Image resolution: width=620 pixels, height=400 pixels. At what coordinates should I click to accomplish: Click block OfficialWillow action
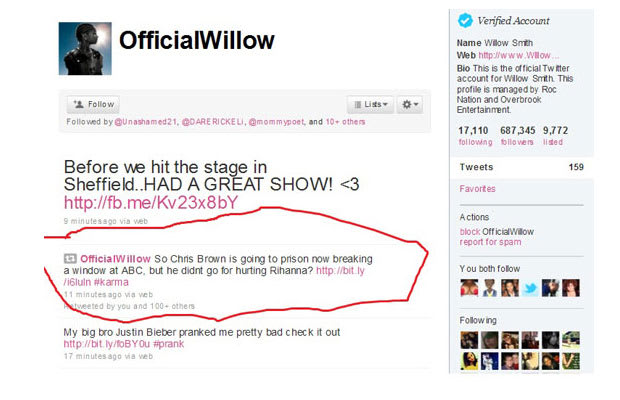(x=497, y=232)
